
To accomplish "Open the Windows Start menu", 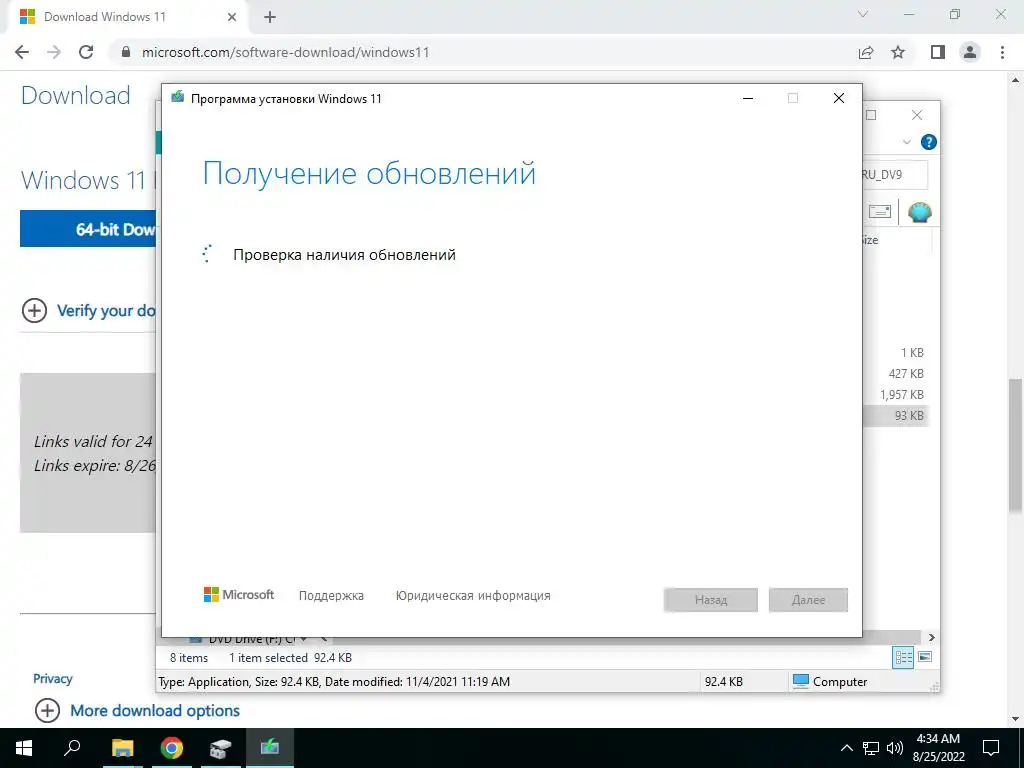I will coord(24,748).
